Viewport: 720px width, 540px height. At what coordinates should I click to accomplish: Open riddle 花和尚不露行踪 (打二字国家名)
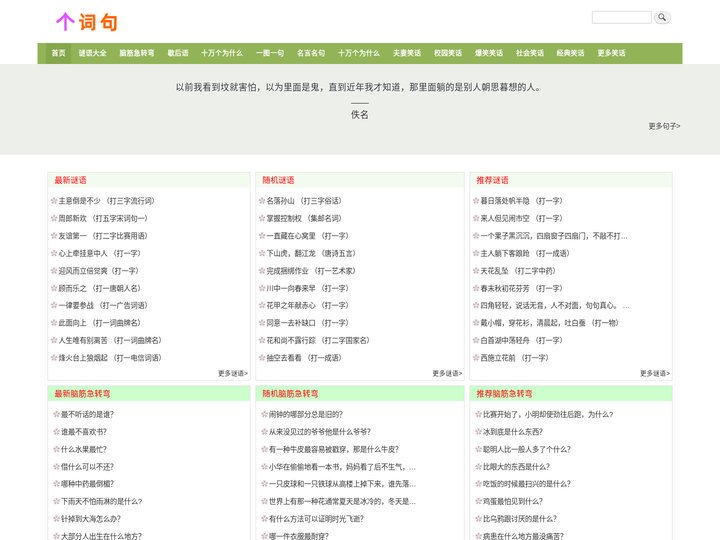point(318,340)
